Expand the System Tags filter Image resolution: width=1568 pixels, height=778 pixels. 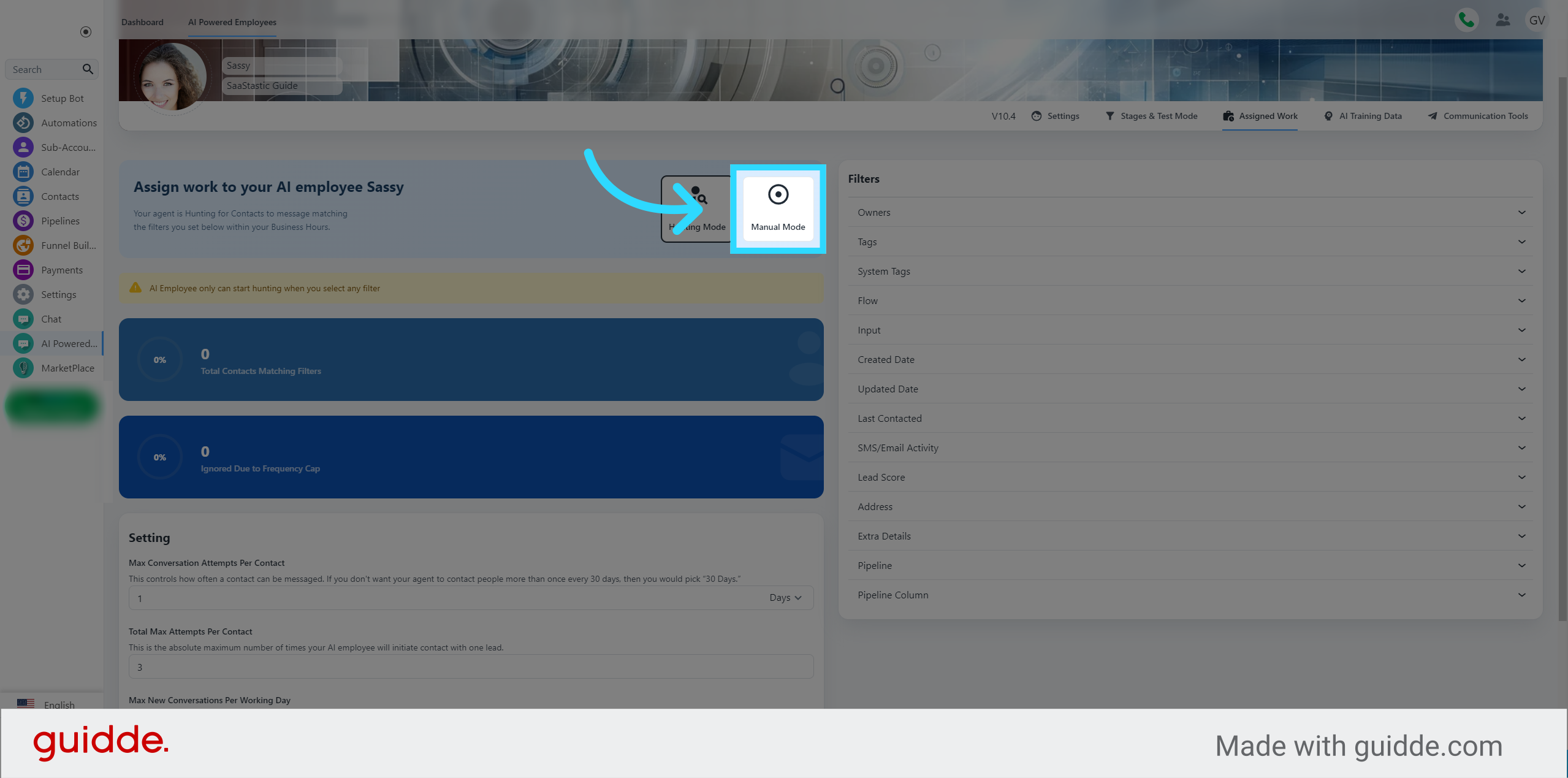click(1190, 271)
